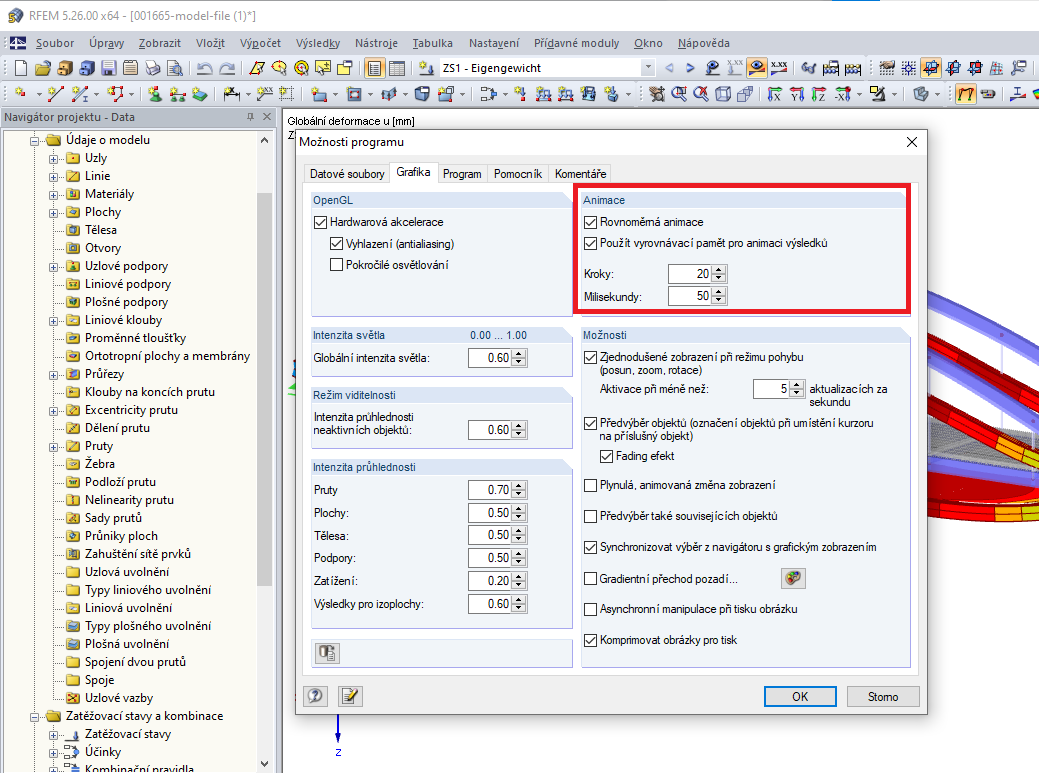Toggle the highlighted Show results eye icon
1039x773 pixels.
(757, 68)
